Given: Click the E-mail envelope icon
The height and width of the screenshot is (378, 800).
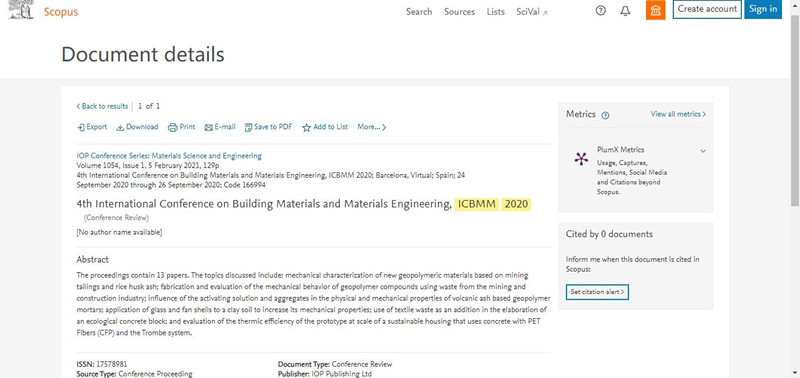Looking at the screenshot, I should click(x=208, y=128).
